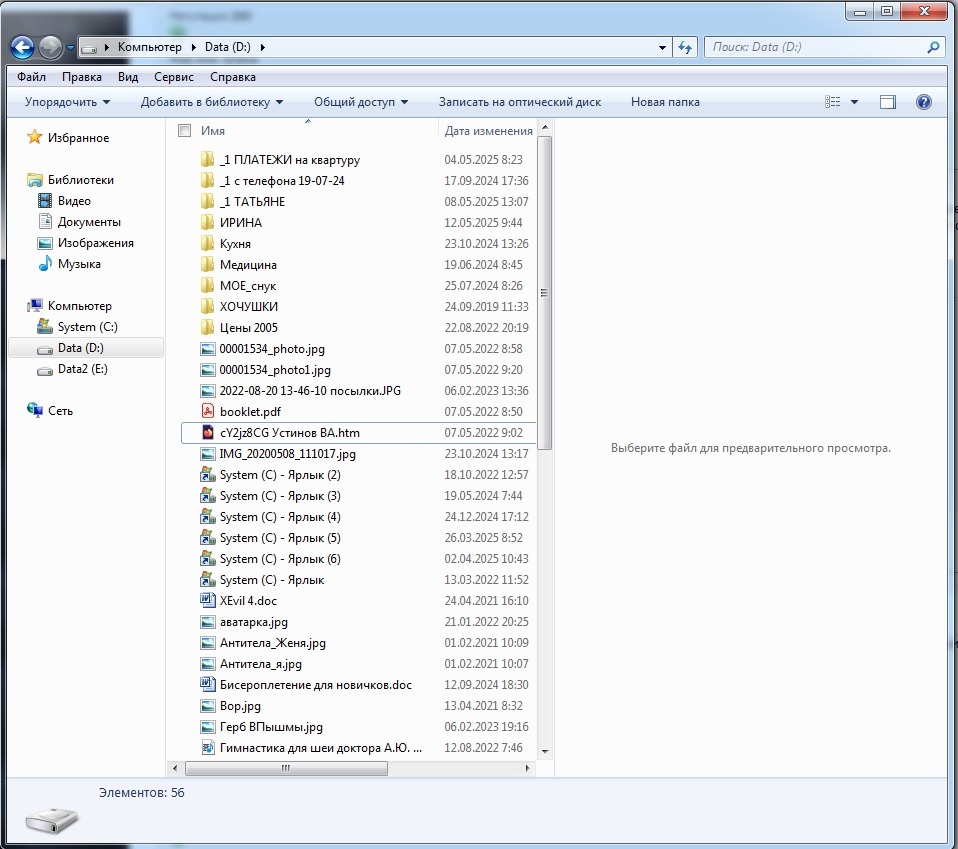Expand the arrow after Компьютер in the address bar
Screen dimensions: 958x849
(x=193, y=47)
